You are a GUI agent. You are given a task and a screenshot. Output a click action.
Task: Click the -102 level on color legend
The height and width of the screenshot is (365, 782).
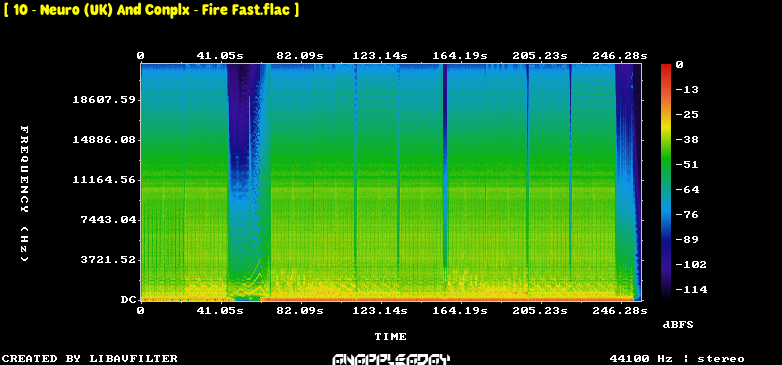click(x=691, y=264)
